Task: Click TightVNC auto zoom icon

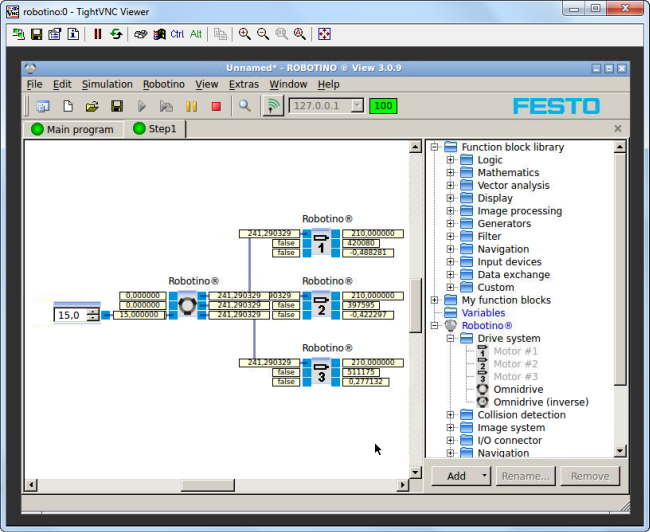Action: [x=300, y=34]
